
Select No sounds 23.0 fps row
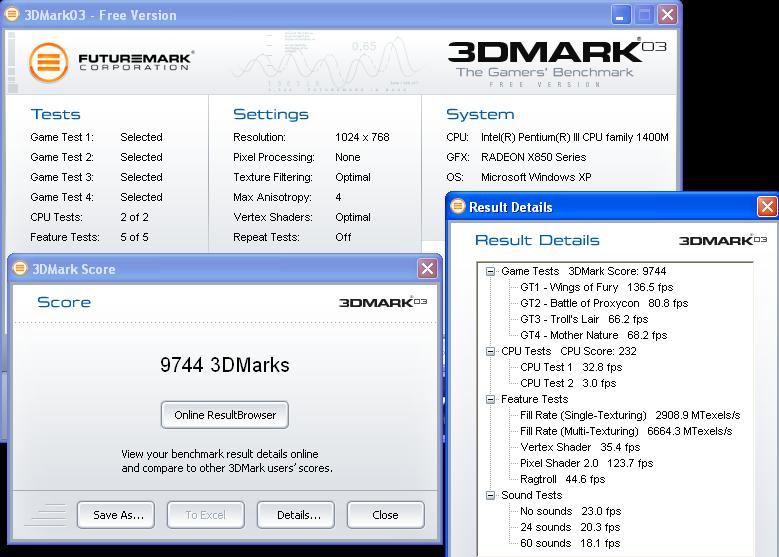[x=571, y=511]
